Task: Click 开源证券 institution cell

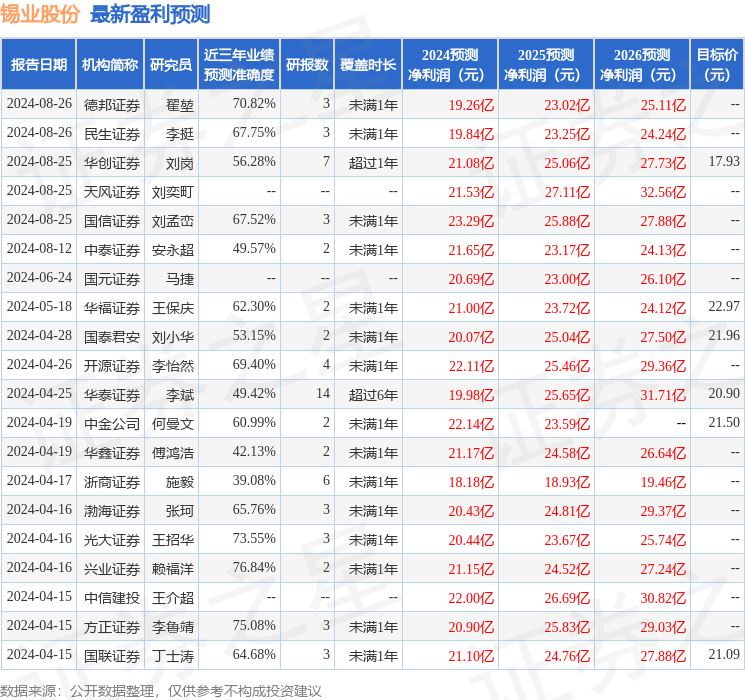Action: [x=112, y=365]
